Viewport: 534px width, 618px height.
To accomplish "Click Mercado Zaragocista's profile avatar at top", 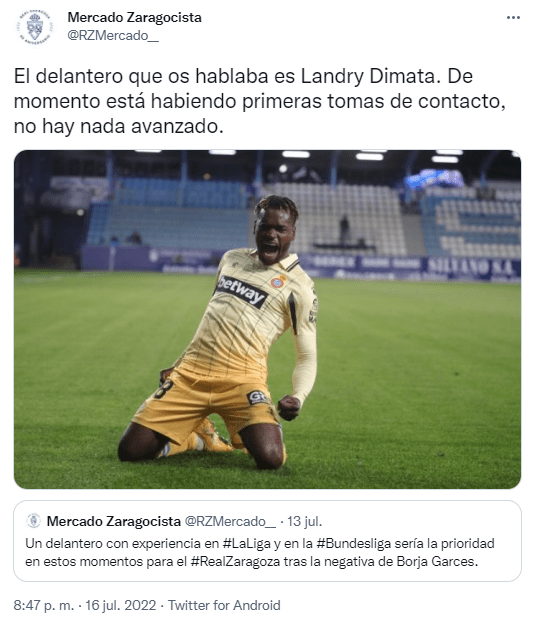I will tap(35, 27).
